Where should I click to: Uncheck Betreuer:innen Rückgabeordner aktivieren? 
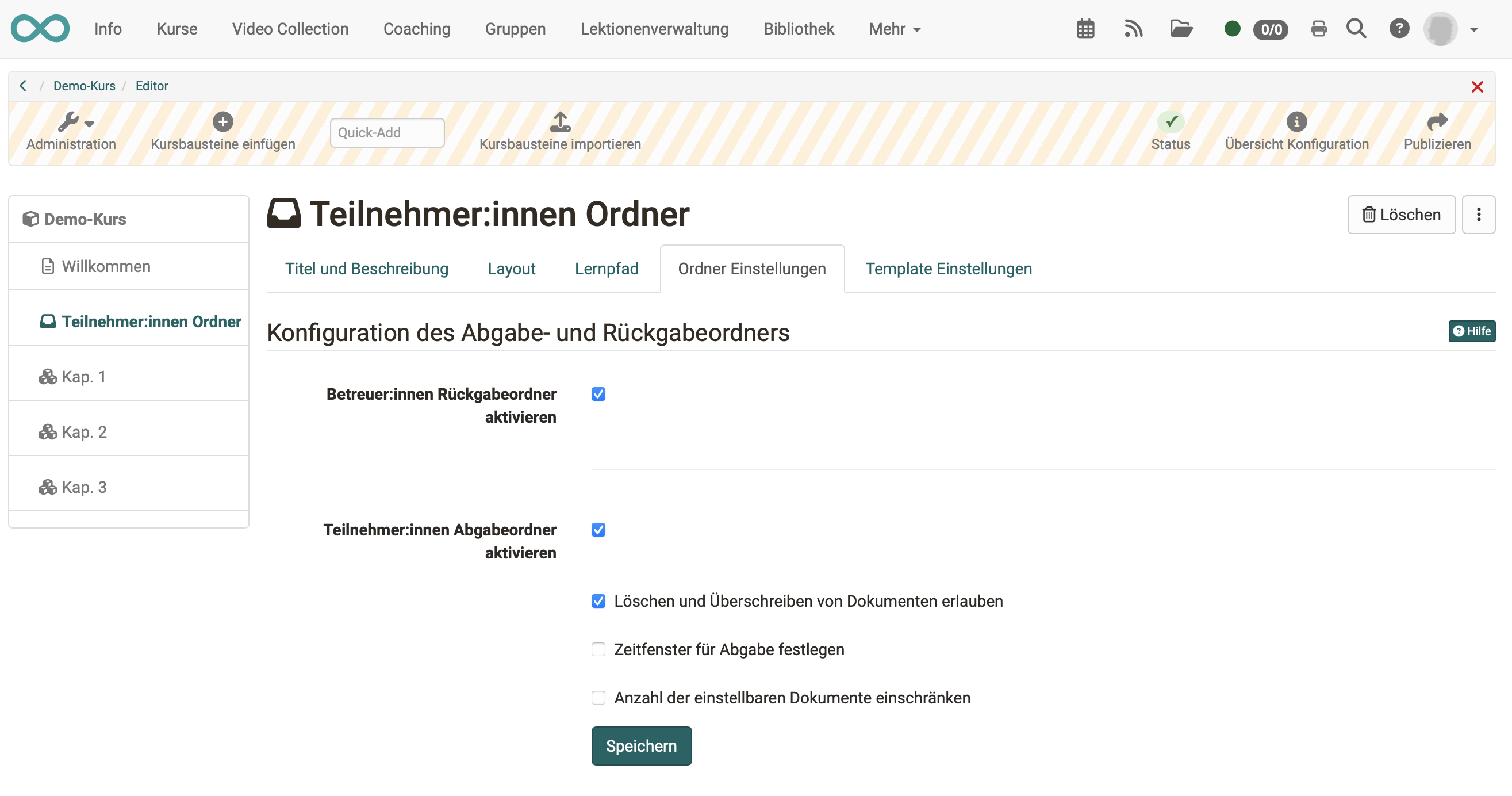pyautogui.click(x=598, y=394)
